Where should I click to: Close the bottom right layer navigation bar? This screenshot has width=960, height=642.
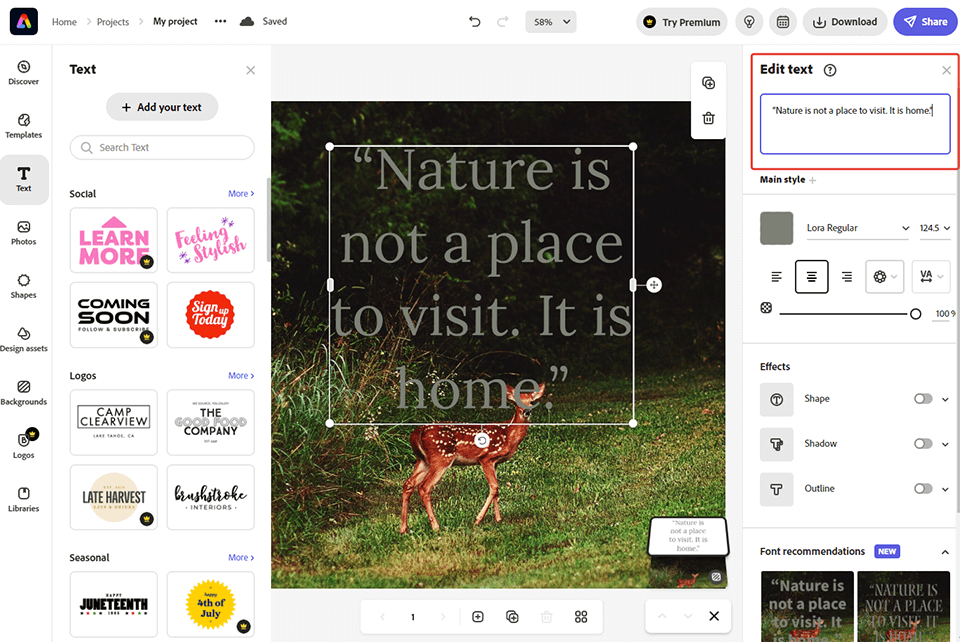(x=714, y=616)
